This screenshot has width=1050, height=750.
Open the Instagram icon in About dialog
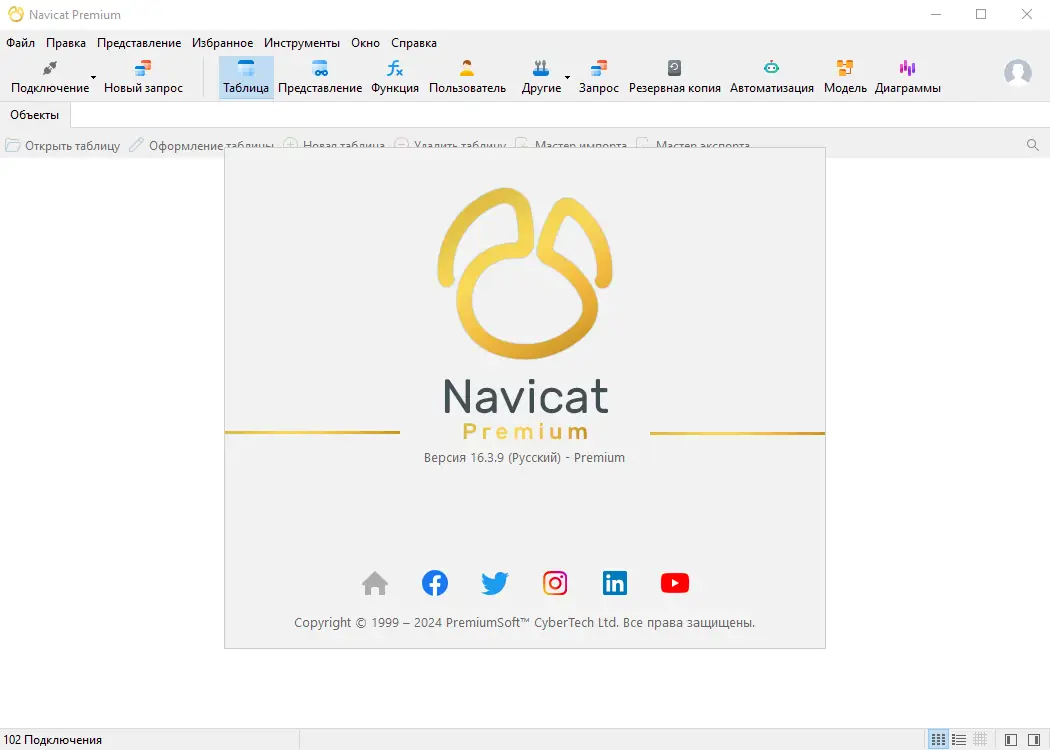point(555,583)
